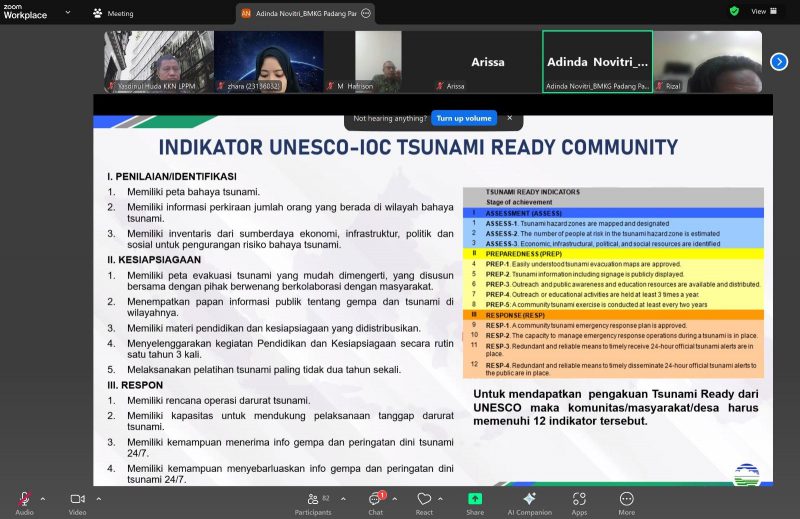Open the View layout menu
This screenshot has width=800, height=519.
[x=764, y=11]
